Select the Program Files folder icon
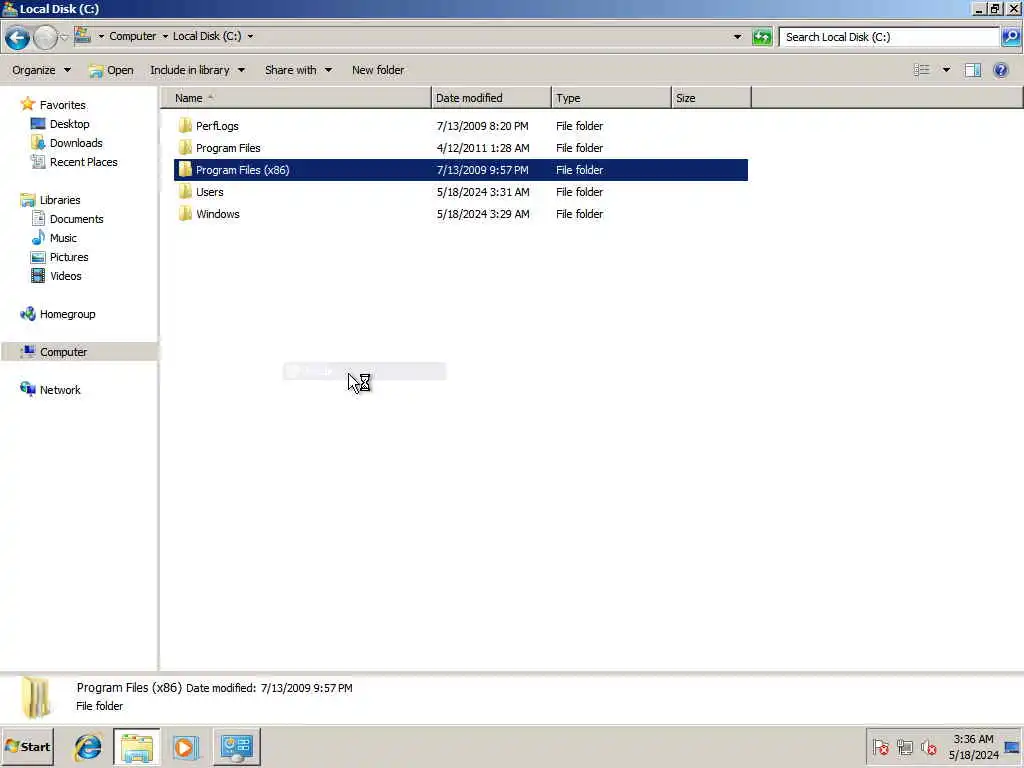 [x=185, y=148]
